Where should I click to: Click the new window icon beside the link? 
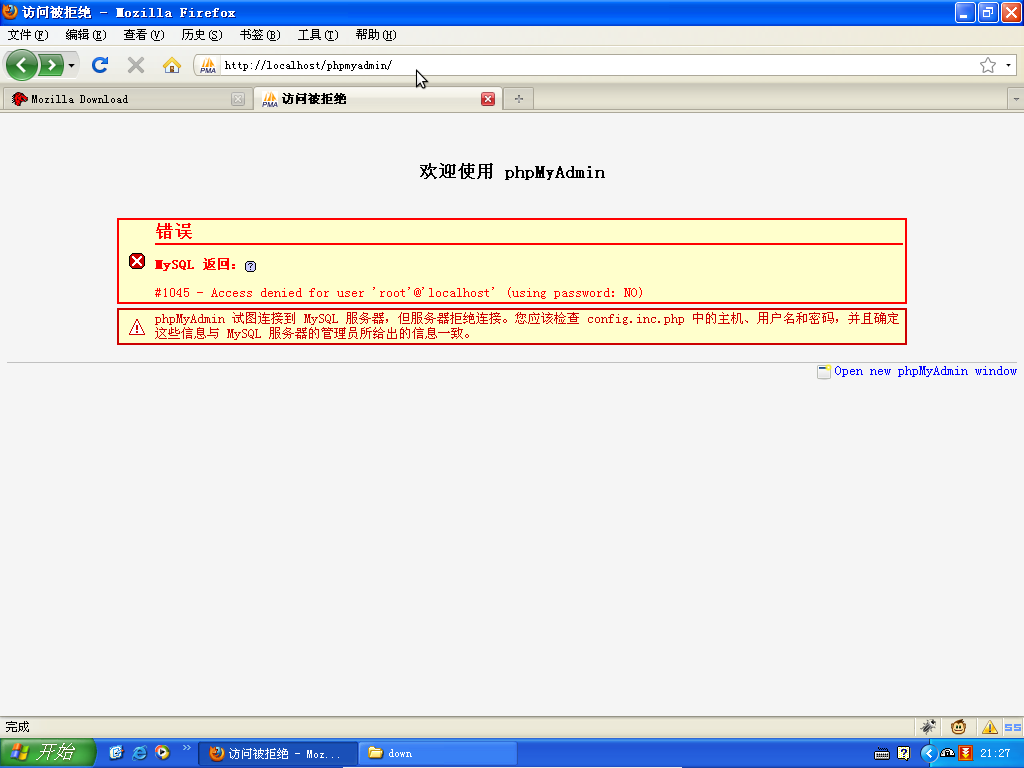pos(824,372)
